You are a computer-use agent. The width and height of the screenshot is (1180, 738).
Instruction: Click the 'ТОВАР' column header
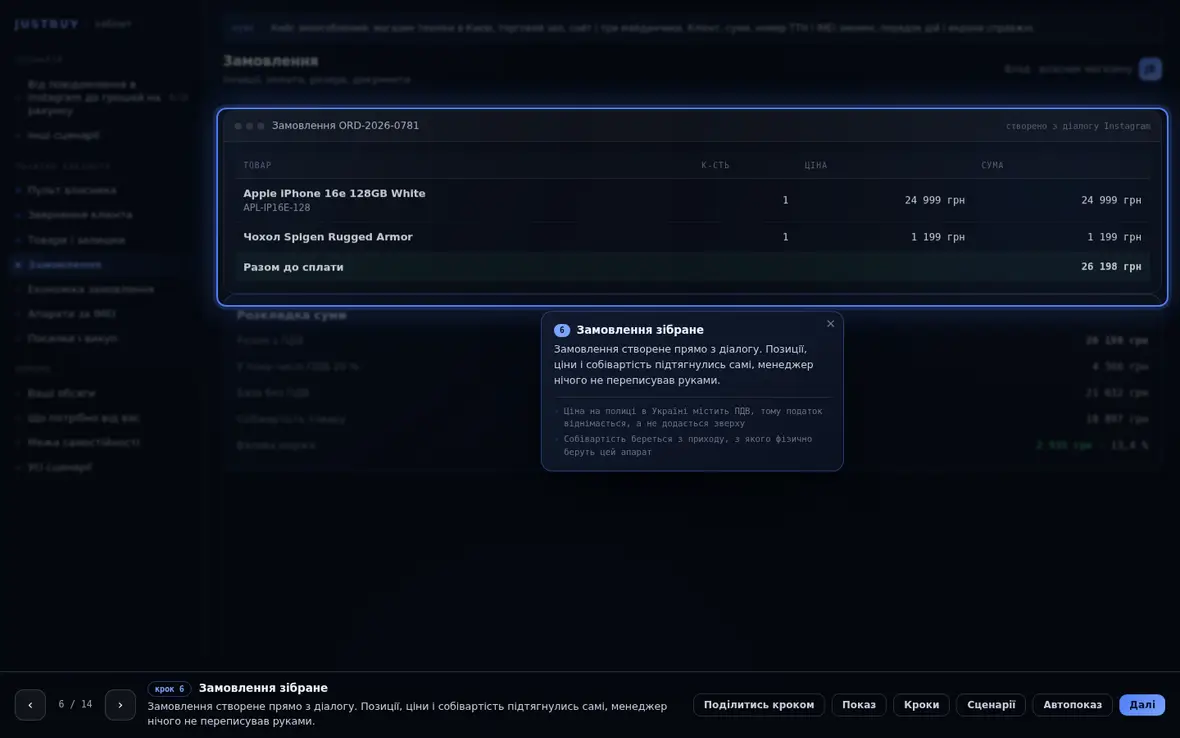tap(257, 166)
